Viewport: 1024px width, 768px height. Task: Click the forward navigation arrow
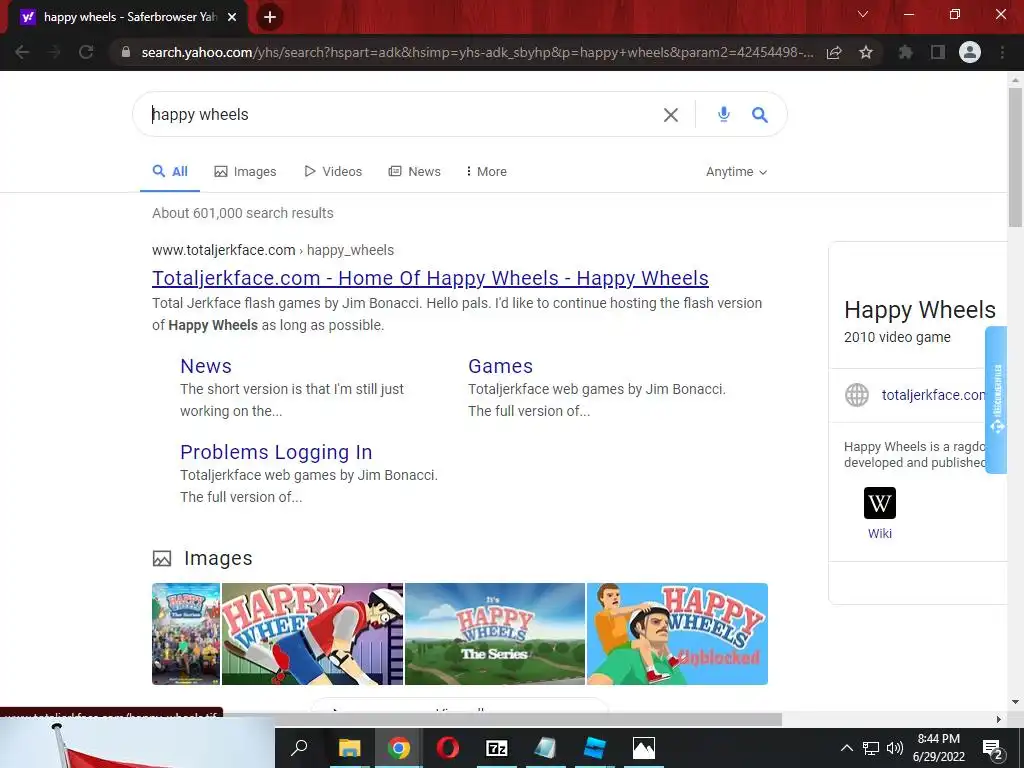coord(54,52)
